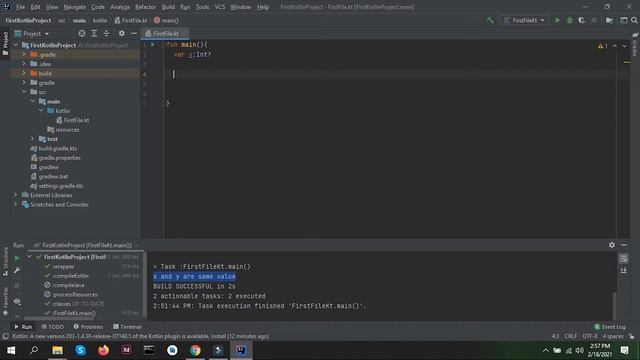Toggle the eye view icon in Run panel

[x=17, y=301]
